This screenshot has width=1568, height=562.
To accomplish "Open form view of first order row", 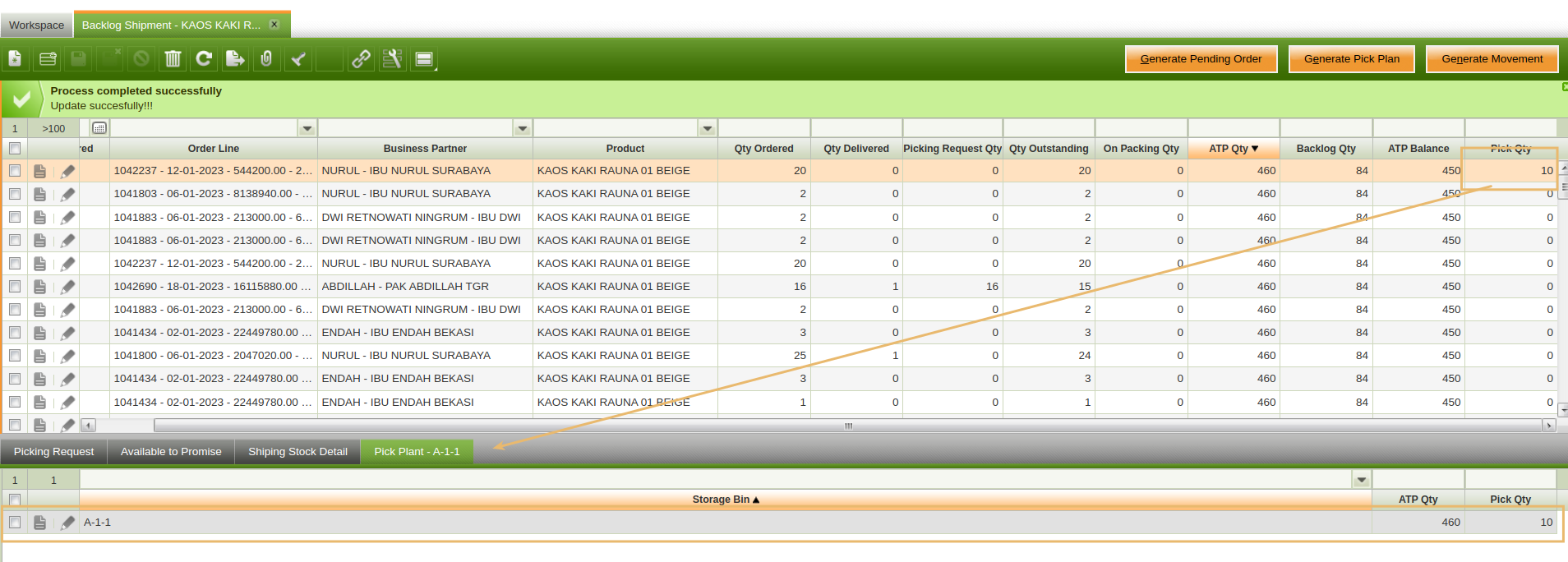I will (39, 171).
